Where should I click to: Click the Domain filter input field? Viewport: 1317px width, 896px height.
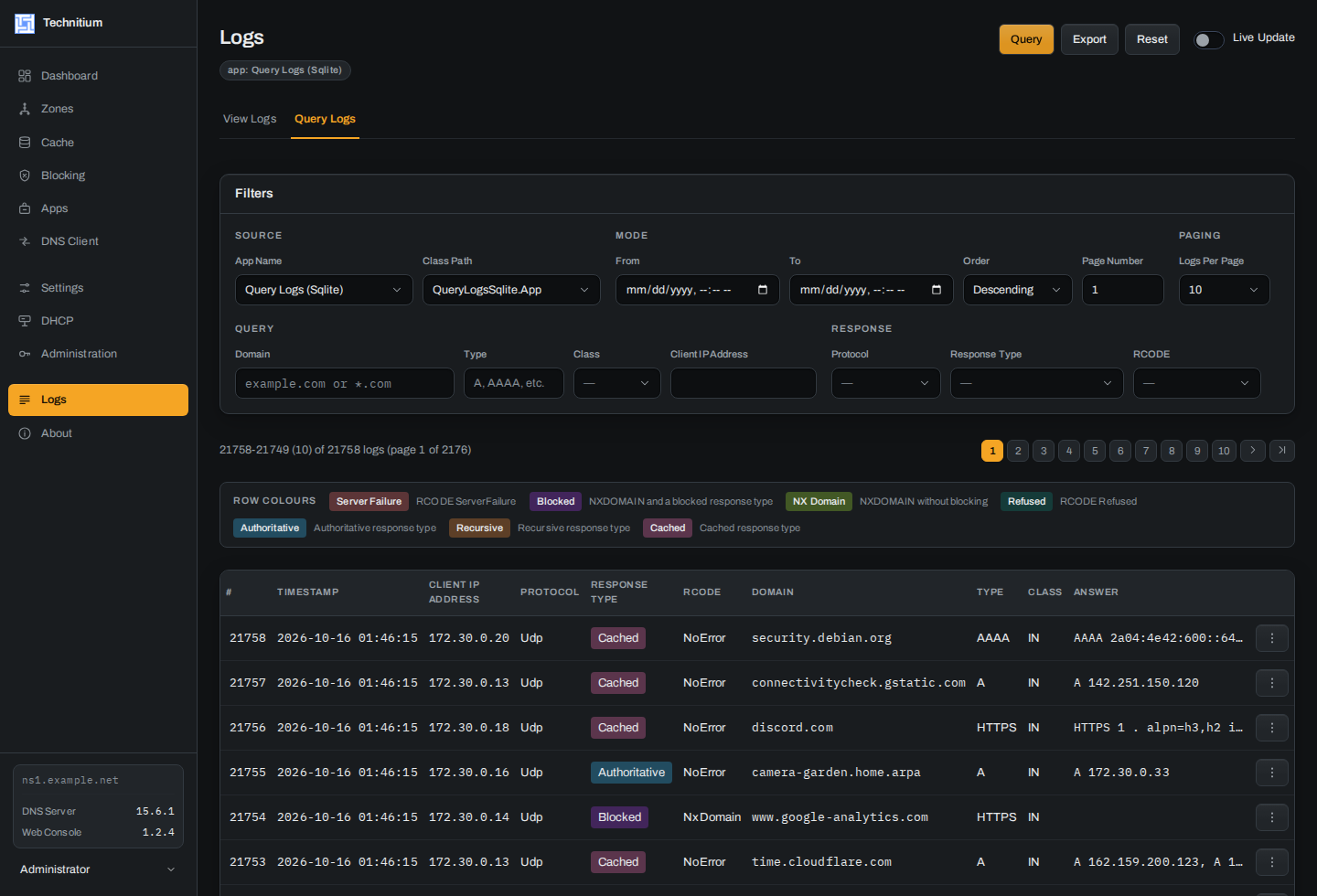[344, 383]
